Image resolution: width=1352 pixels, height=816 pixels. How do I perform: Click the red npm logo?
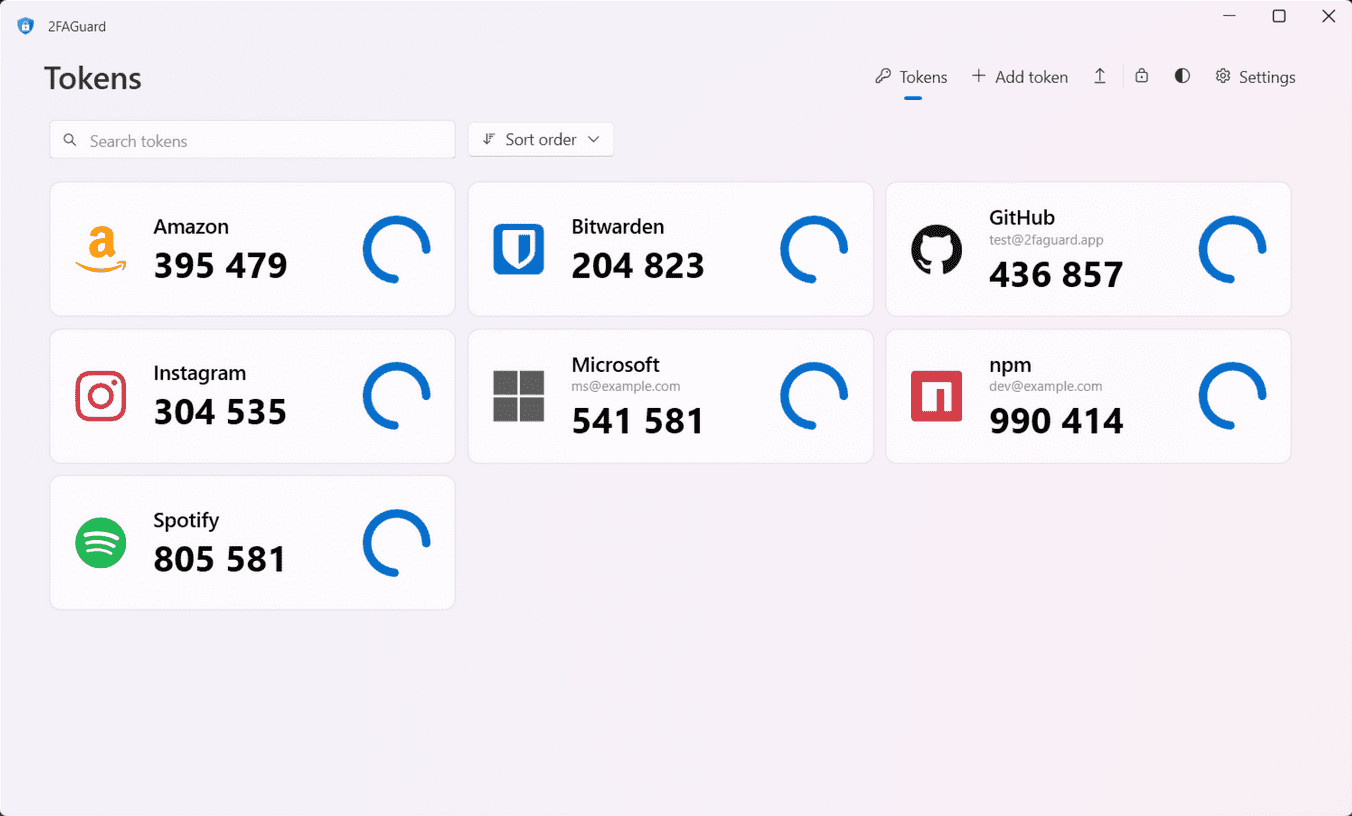tap(937, 396)
